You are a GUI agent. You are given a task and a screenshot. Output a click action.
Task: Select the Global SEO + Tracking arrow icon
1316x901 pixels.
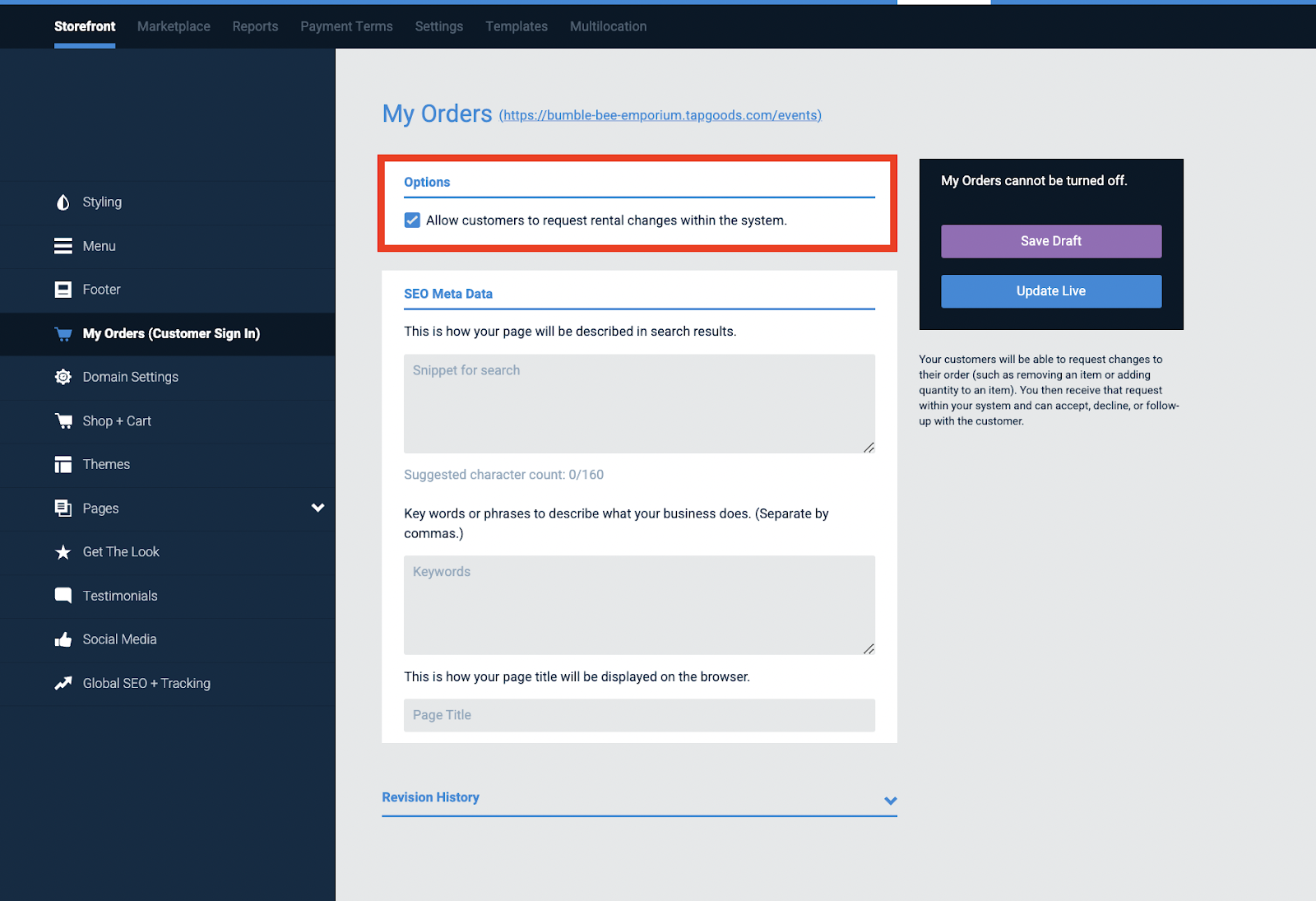[x=63, y=683]
